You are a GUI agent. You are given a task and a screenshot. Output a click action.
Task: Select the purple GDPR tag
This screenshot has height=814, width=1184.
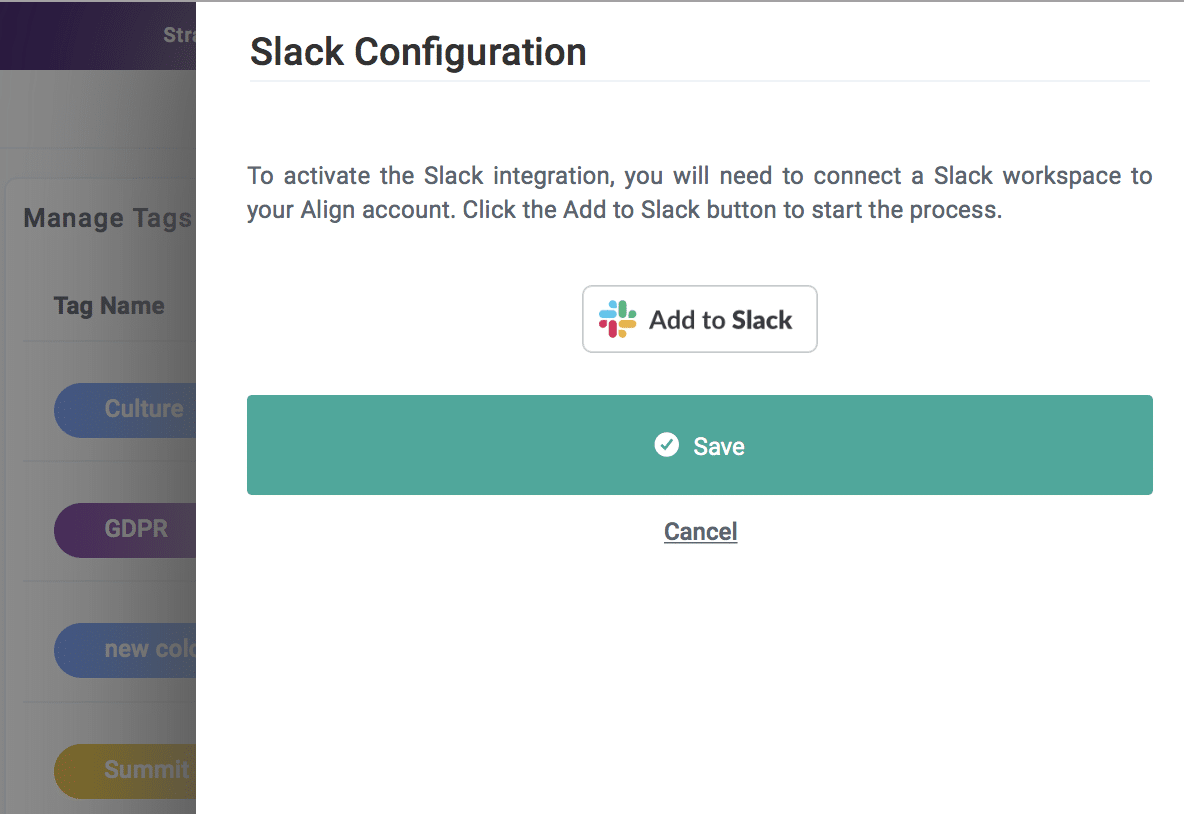pos(125,529)
